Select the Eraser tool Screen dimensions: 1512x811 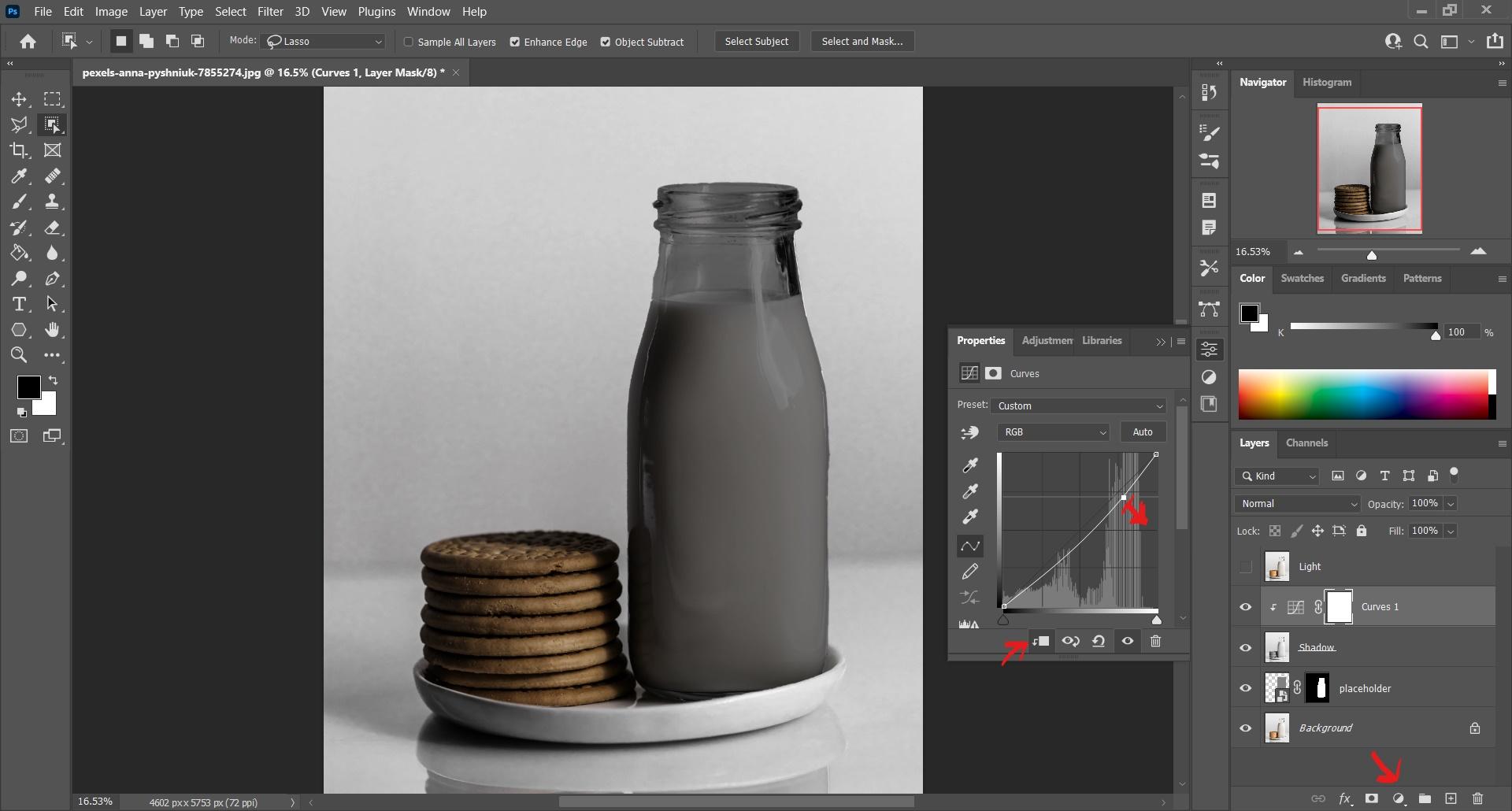[x=53, y=228]
